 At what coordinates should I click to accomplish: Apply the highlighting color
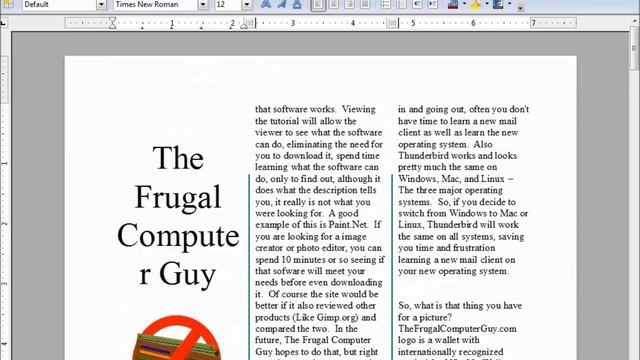[x=476, y=4]
